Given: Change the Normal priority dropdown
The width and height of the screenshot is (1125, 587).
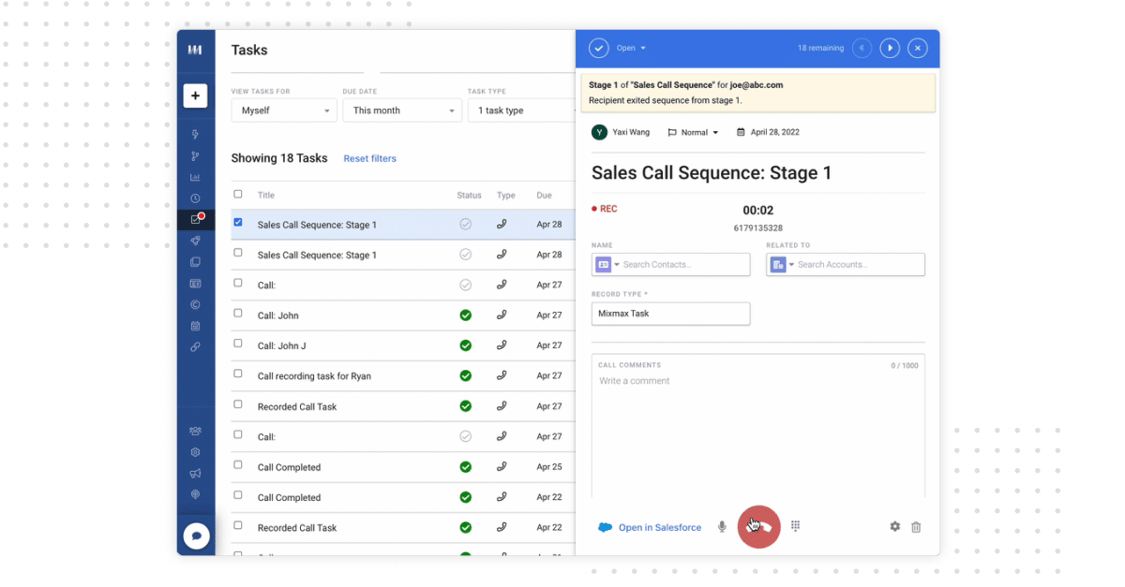Looking at the screenshot, I should coord(693,132).
